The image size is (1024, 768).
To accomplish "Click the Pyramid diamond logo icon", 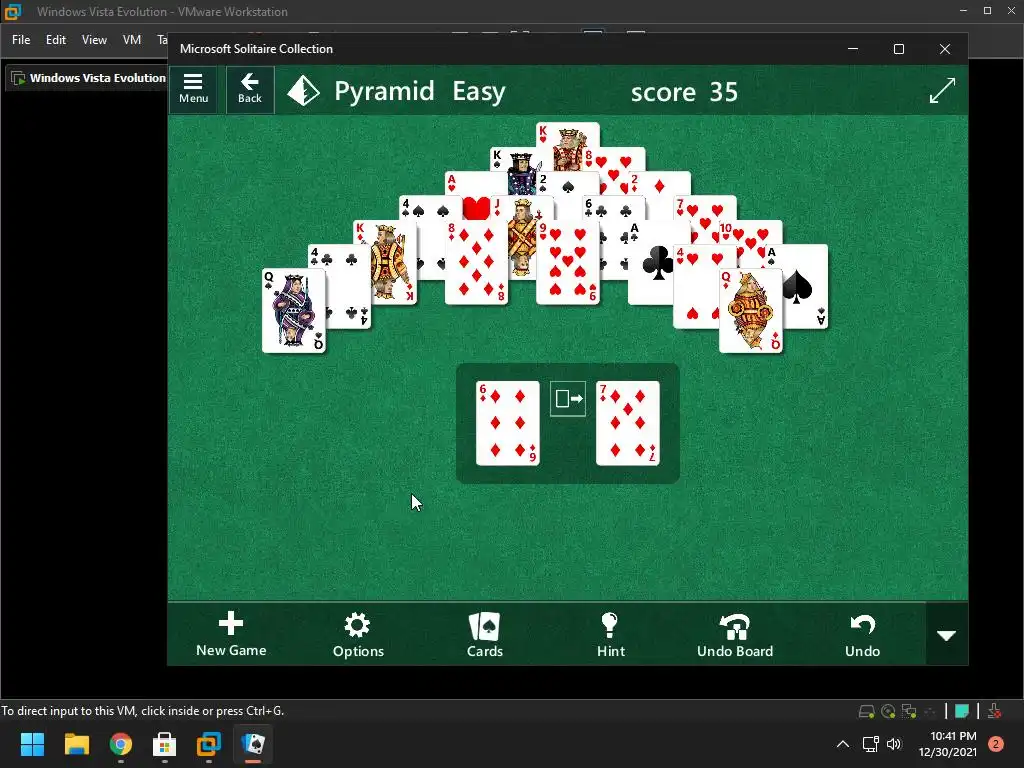I will click(304, 91).
